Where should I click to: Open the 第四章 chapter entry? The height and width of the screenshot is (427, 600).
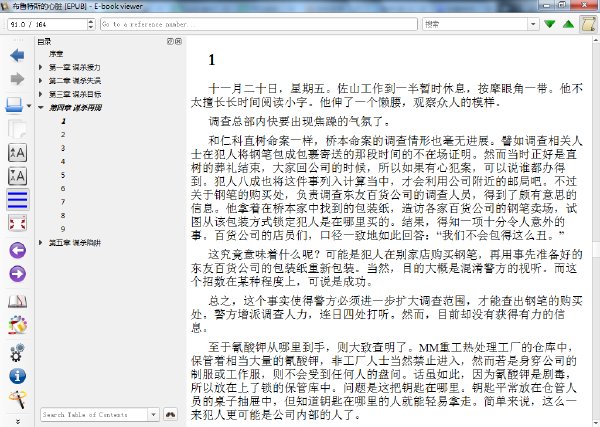tap(75, 108)
